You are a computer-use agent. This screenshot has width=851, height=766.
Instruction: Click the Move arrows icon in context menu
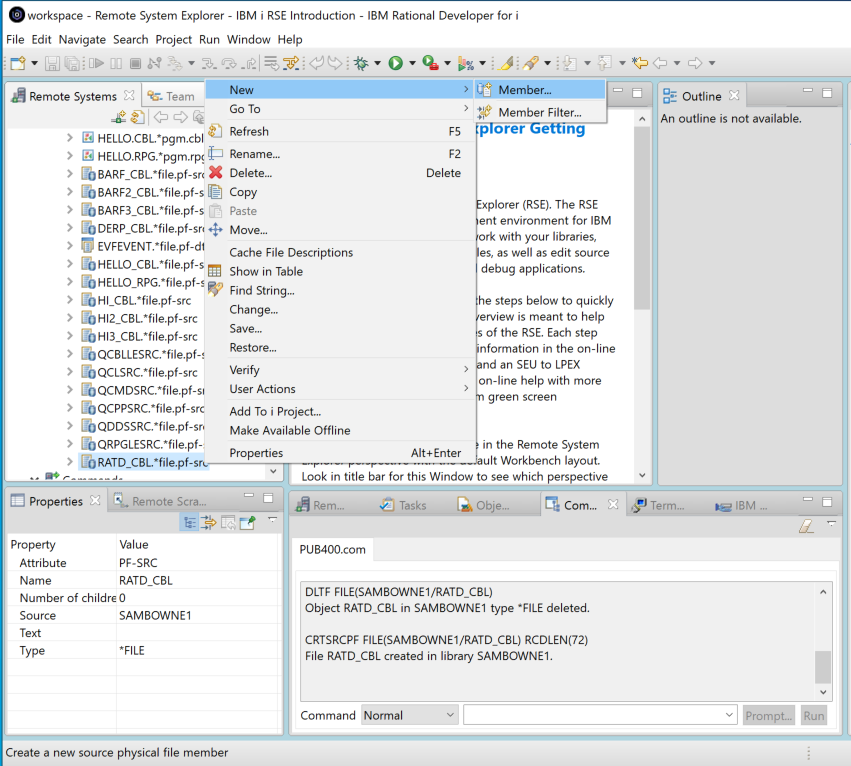[x=215, y=230]
